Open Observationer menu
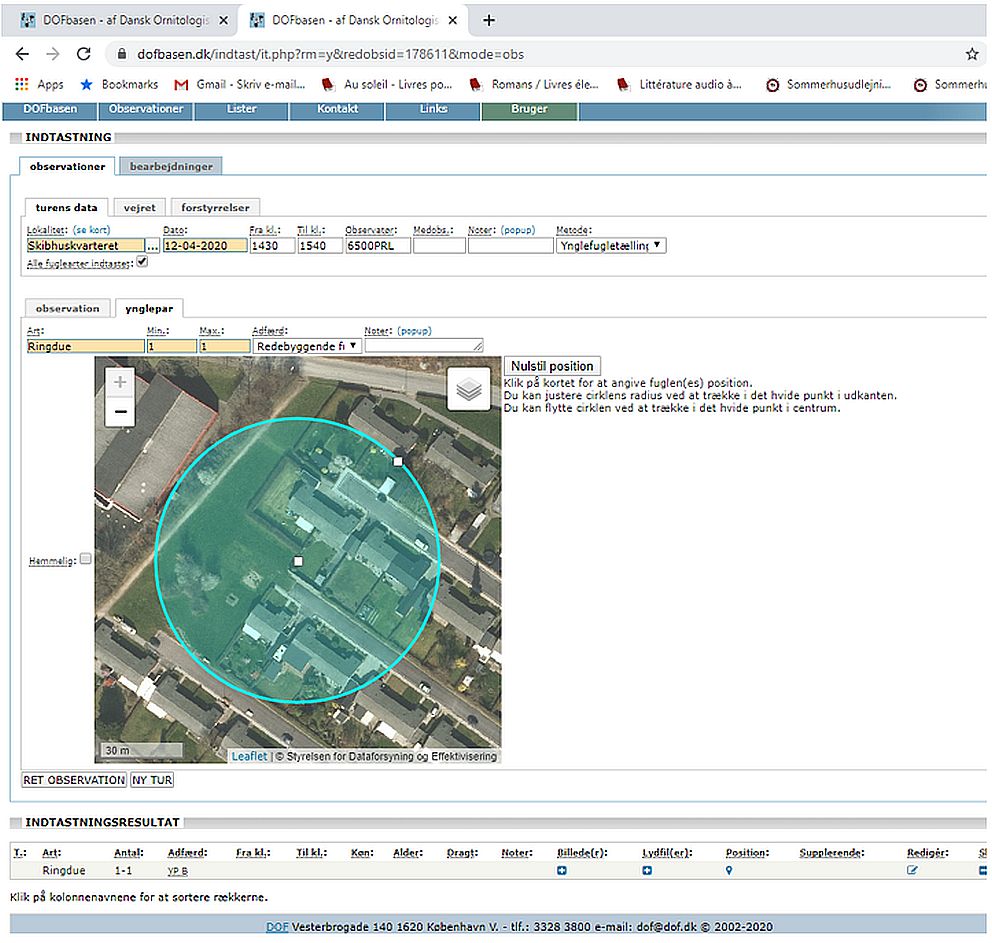This screenshot has width=992, height=943. coord(146,109)
